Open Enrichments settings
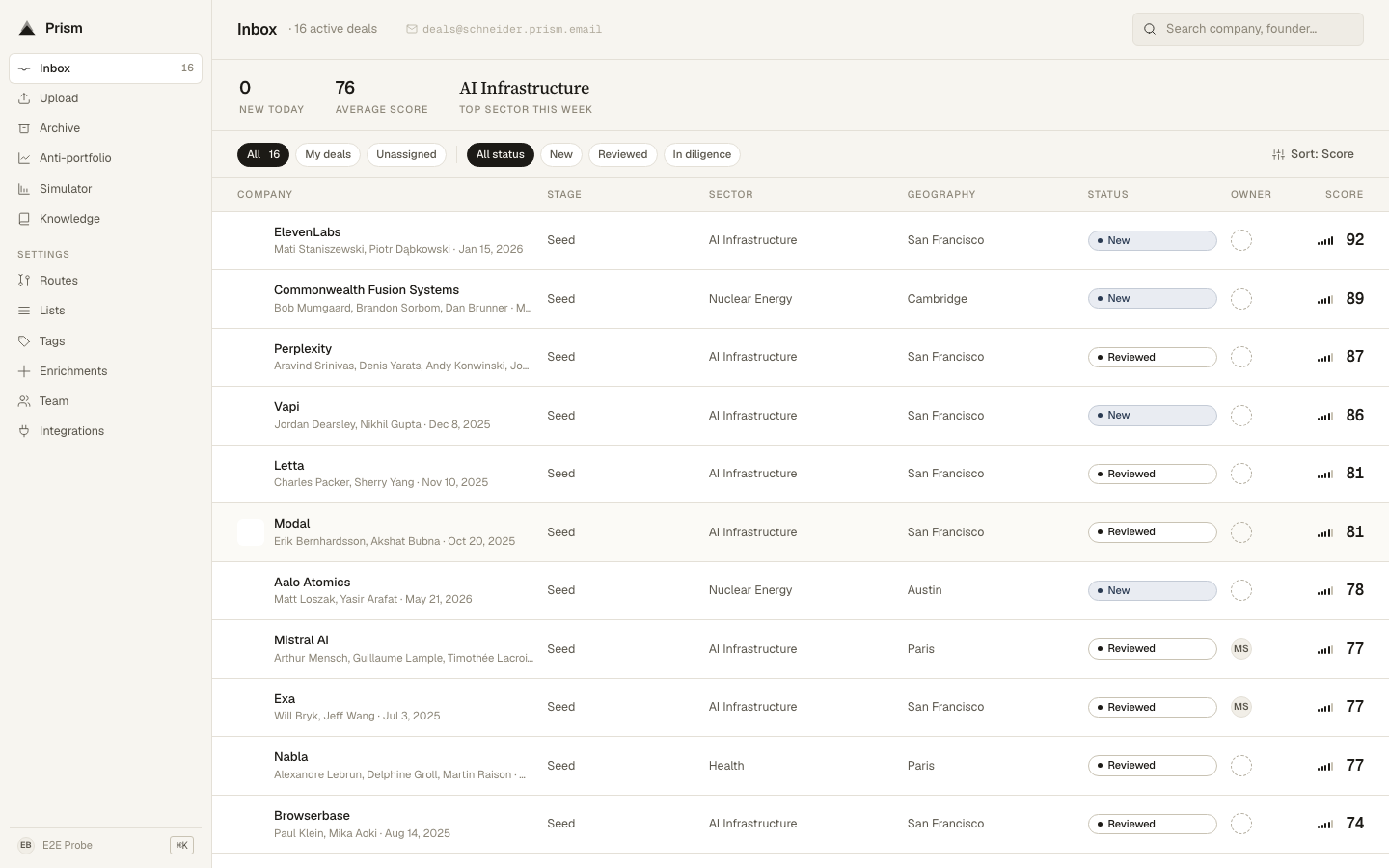Image resolution: width=1389 pixels, height=868 pixels. tap(105, 371)
